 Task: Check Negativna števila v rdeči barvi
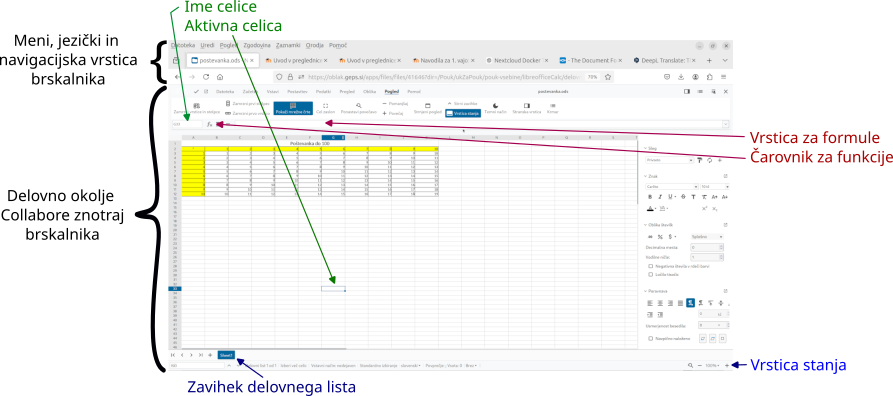point(651,266)
